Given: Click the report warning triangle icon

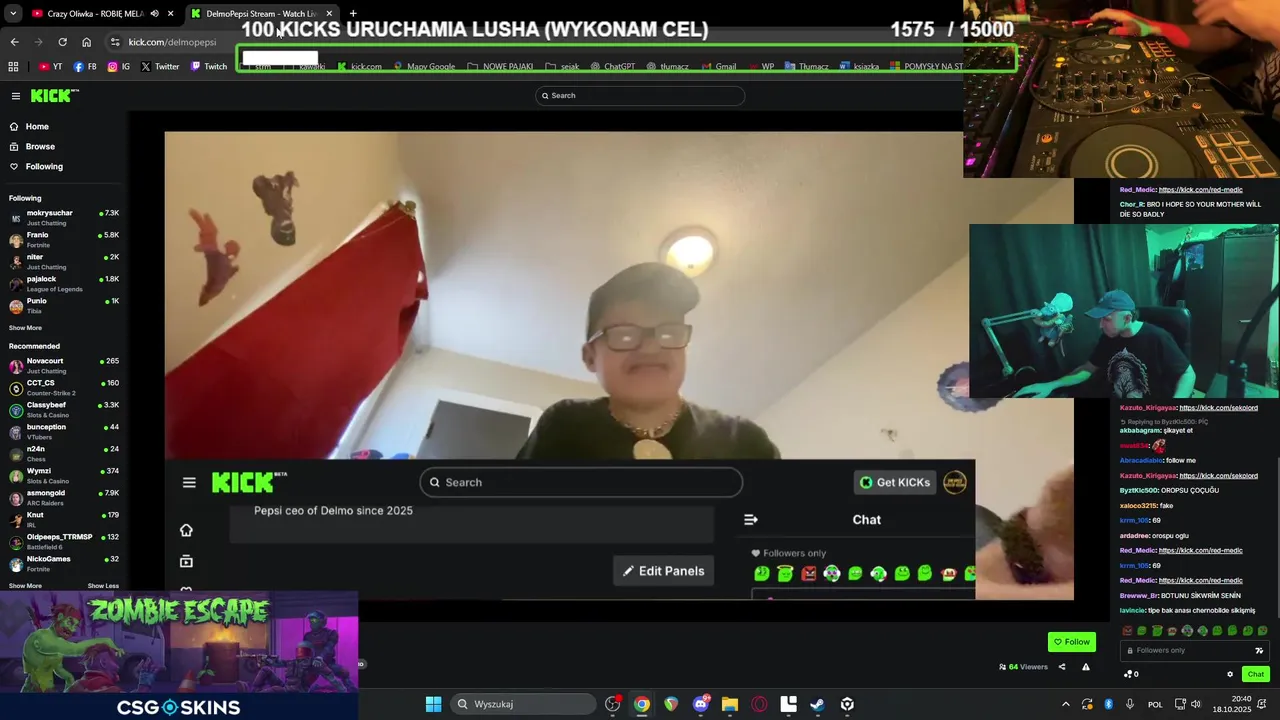Looking at the screenshot, I should (1086, 667).
